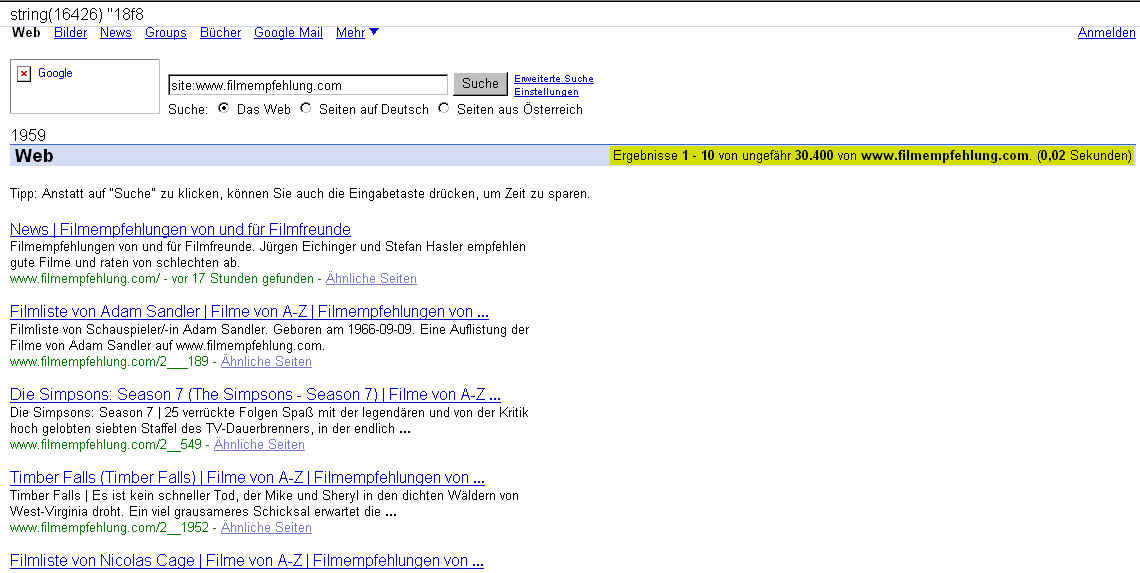The width and height of the screenshot is (1140, 573).
Task: Go to Bücher search
Action: [x=220, y=33]
